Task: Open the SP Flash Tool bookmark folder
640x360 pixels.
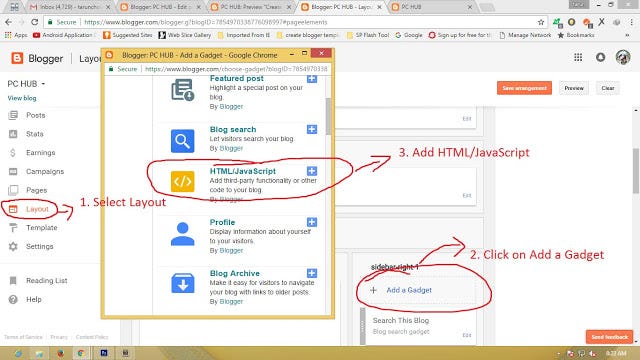Action: pyautogui.click(x=368, y=35)
